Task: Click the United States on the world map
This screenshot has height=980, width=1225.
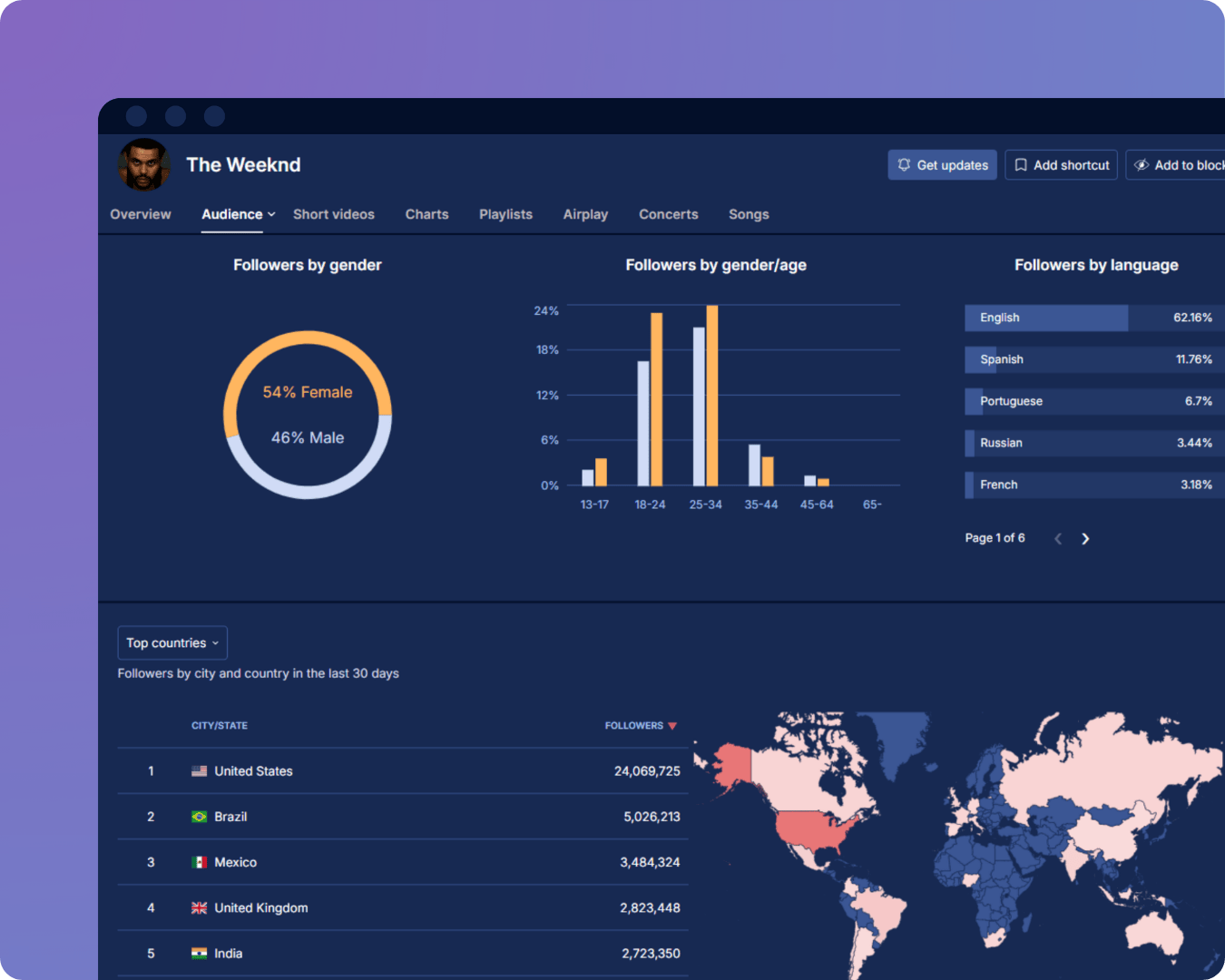Action: point(810,828)
